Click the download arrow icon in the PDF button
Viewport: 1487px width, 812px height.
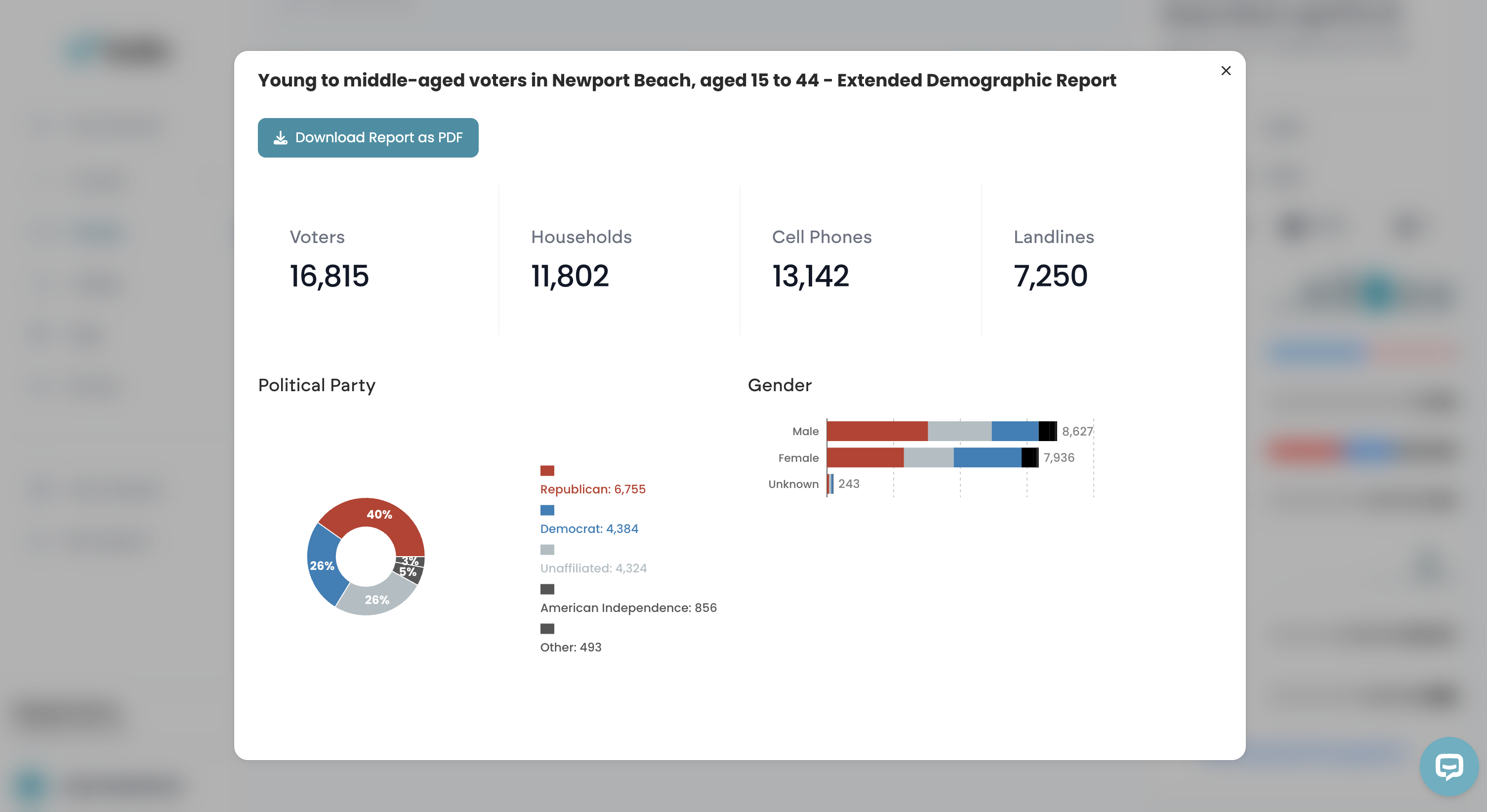(281, 137)
